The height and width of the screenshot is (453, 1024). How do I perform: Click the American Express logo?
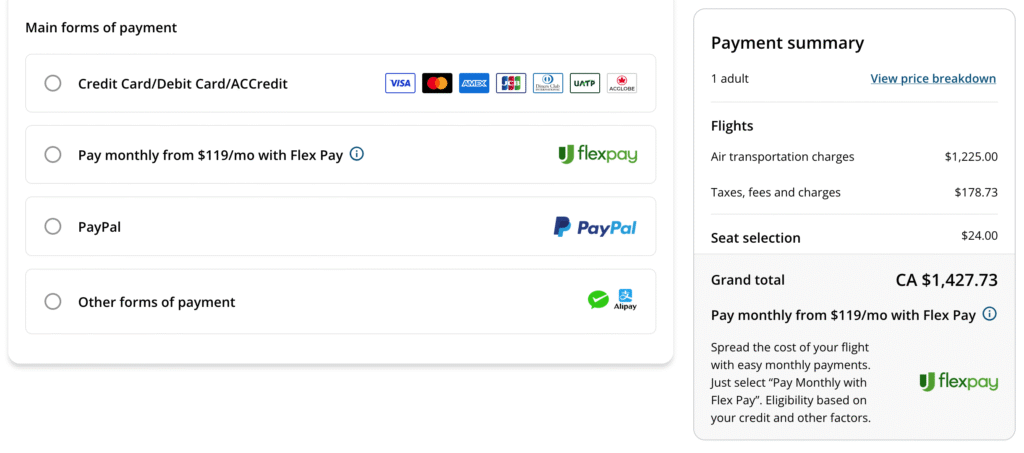474,84
